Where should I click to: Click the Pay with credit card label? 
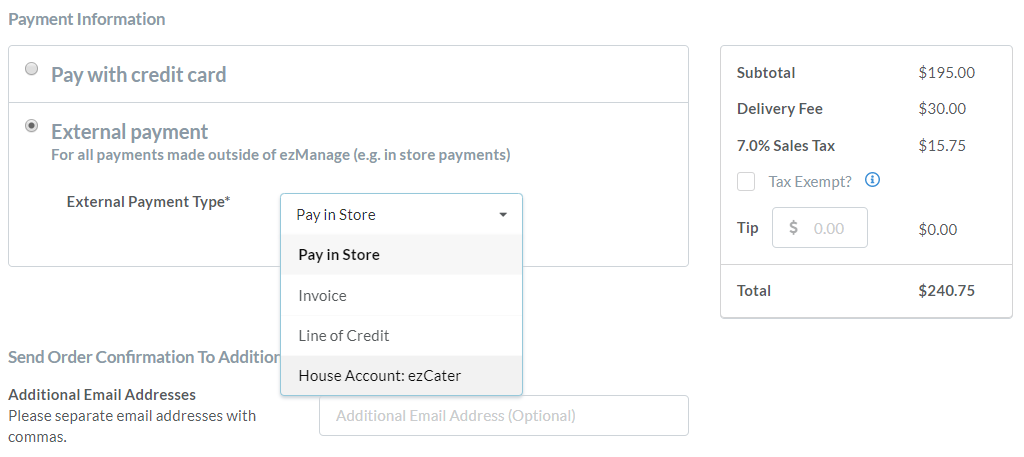138,74
